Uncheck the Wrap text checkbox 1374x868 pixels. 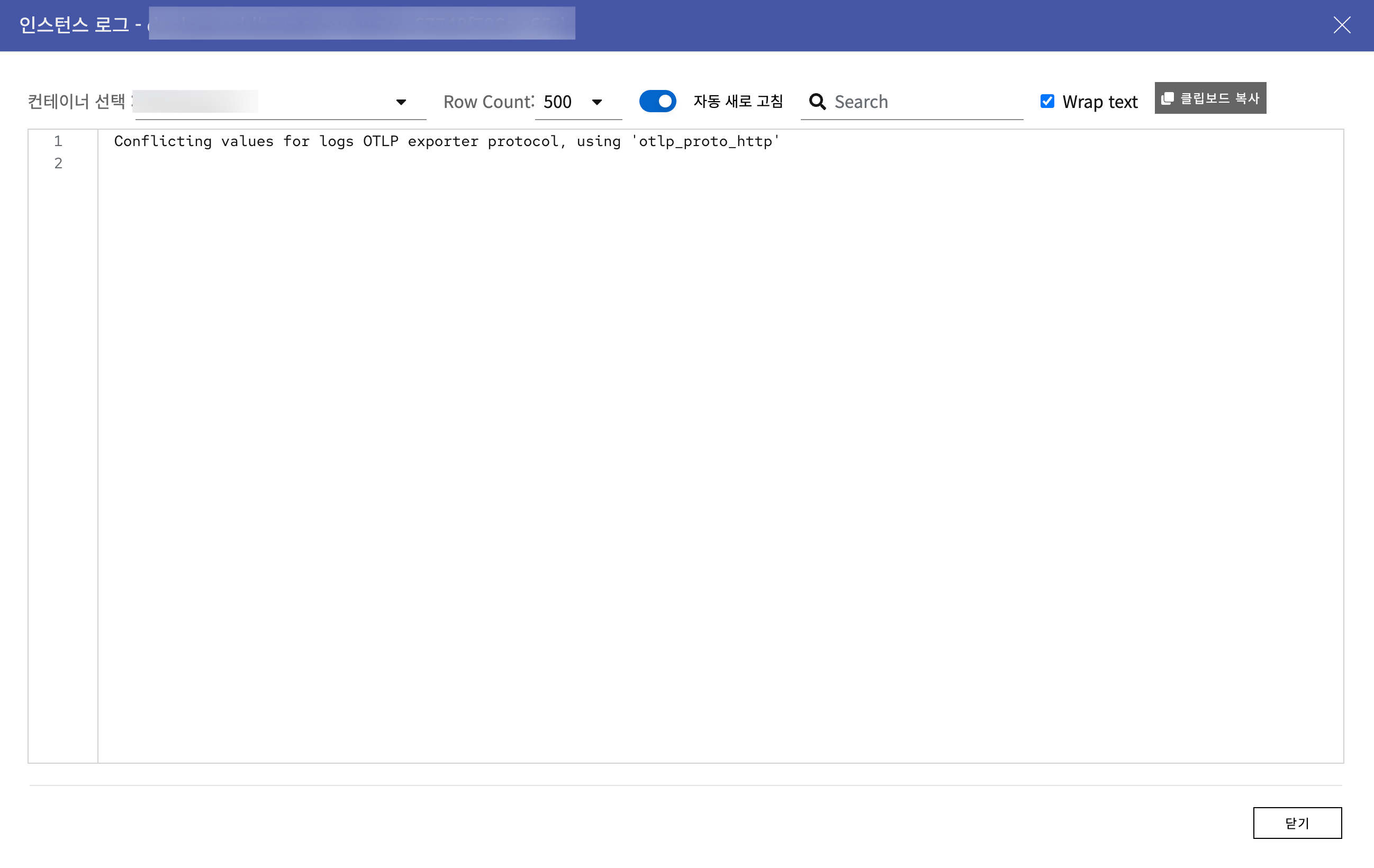pyautogui.click(x=1047, y=102)
